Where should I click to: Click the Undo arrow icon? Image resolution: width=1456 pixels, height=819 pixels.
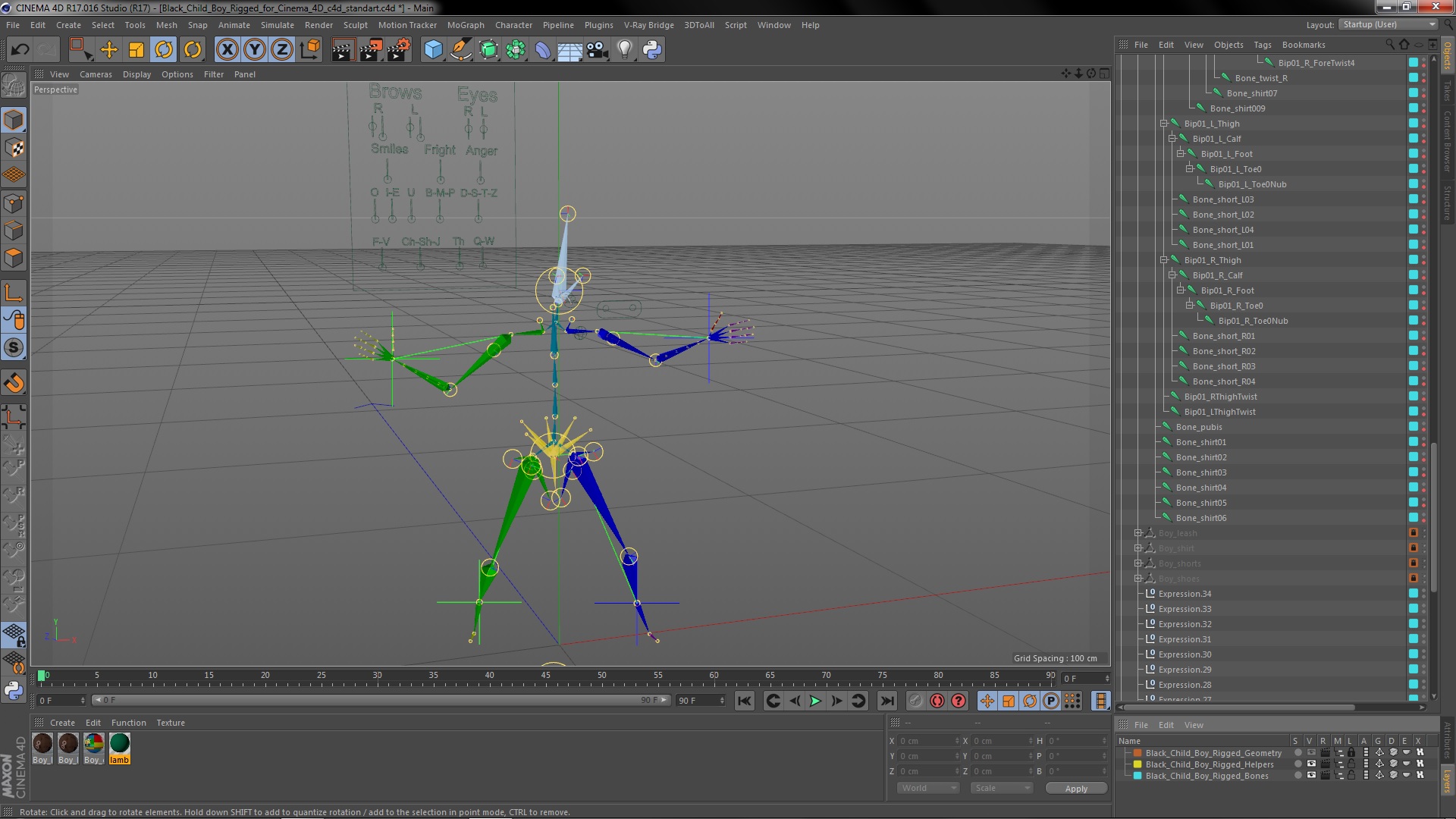20,50
